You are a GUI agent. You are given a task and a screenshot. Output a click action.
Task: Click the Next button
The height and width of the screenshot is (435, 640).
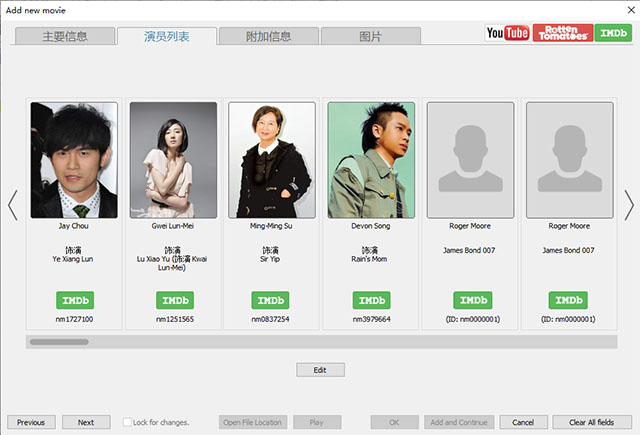point(86,422)
